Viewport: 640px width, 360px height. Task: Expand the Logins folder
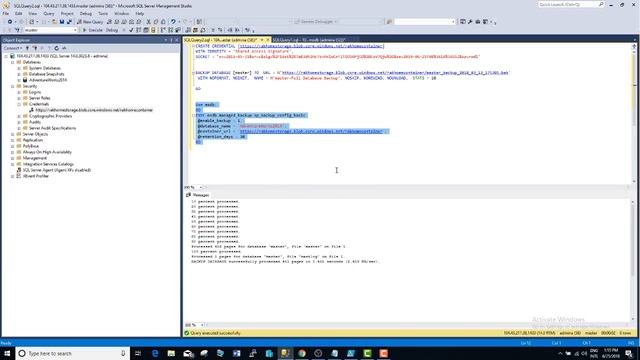[19, 92]
